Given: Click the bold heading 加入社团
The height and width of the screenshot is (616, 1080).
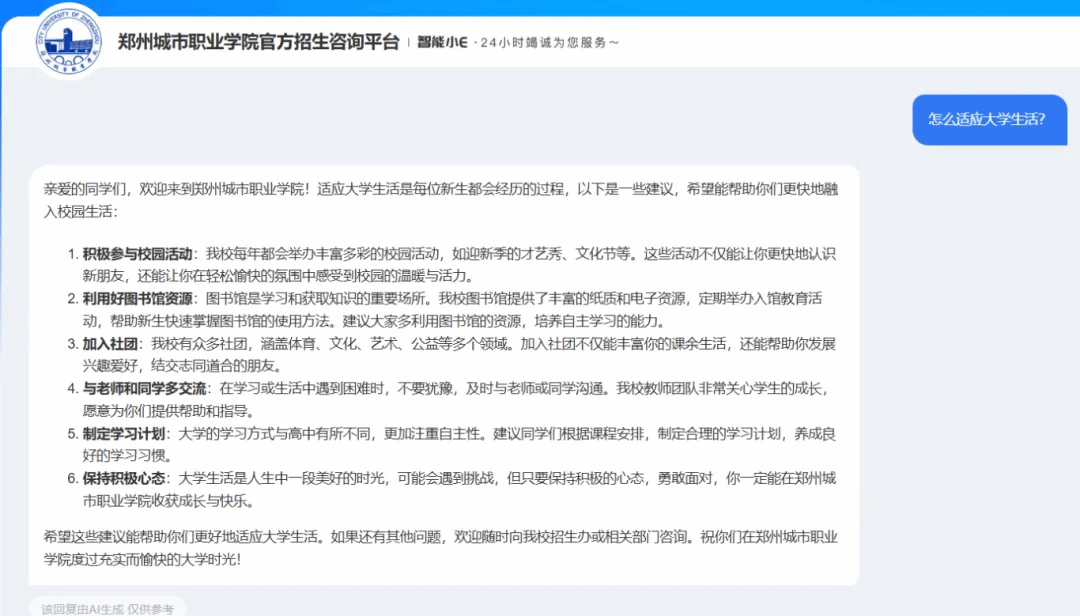Looking at the screenshot, I should pyautogui.click(x=110, y=344).
